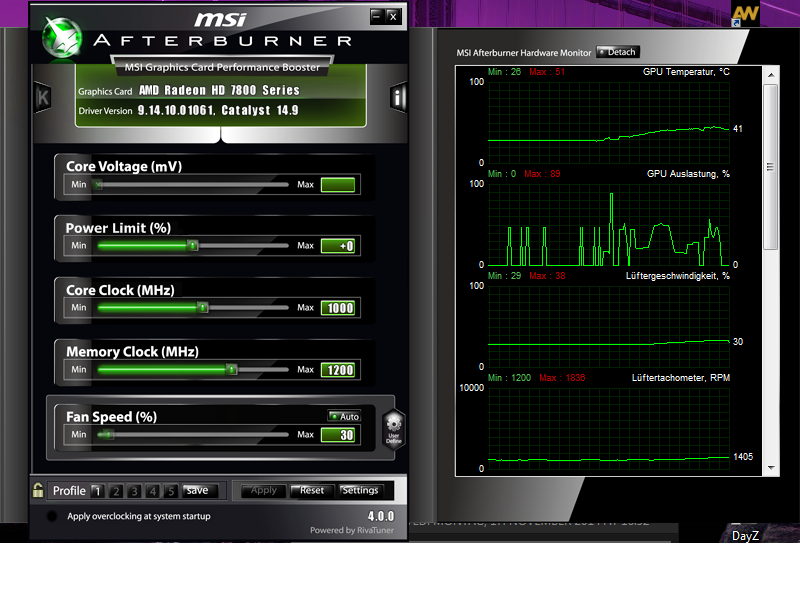Toggle the profile lock padlock
The image size is (800, 600).
tap(38, 490)
